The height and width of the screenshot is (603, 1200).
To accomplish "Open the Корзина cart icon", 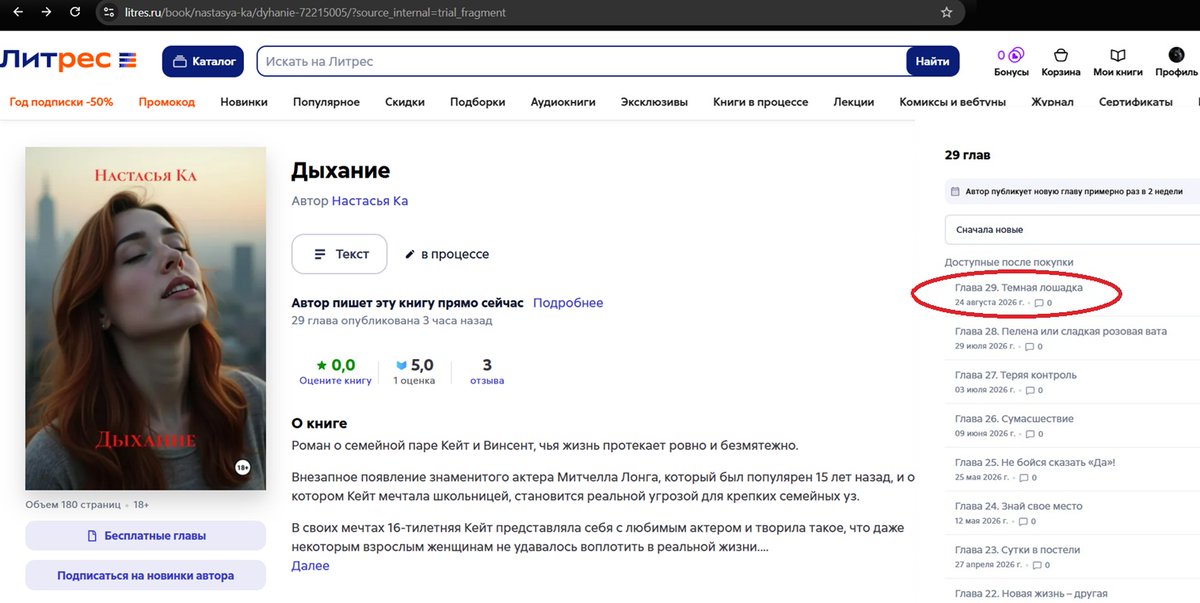I will (1061, 62).
